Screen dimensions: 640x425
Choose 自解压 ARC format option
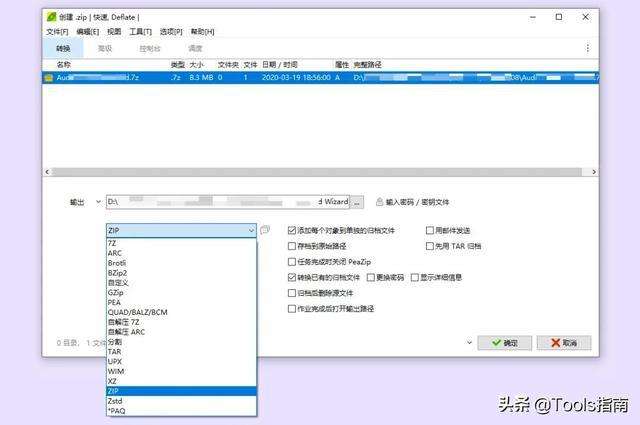pos(181,332)
